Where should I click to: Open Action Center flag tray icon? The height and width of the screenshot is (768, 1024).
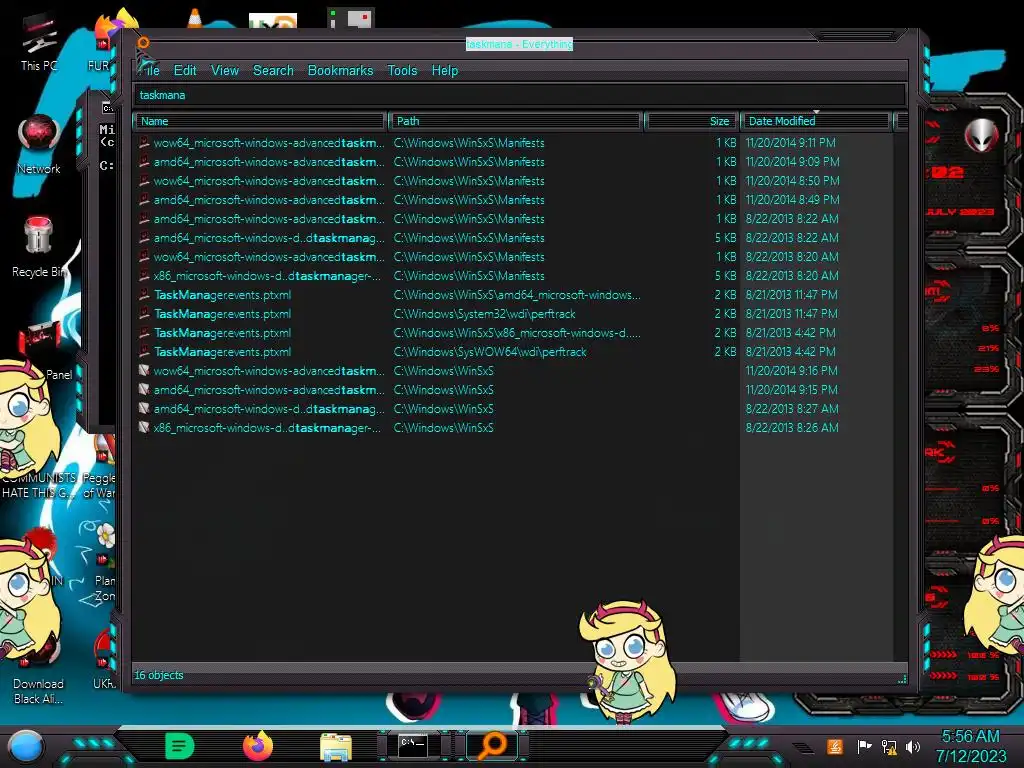click(864, 746)
